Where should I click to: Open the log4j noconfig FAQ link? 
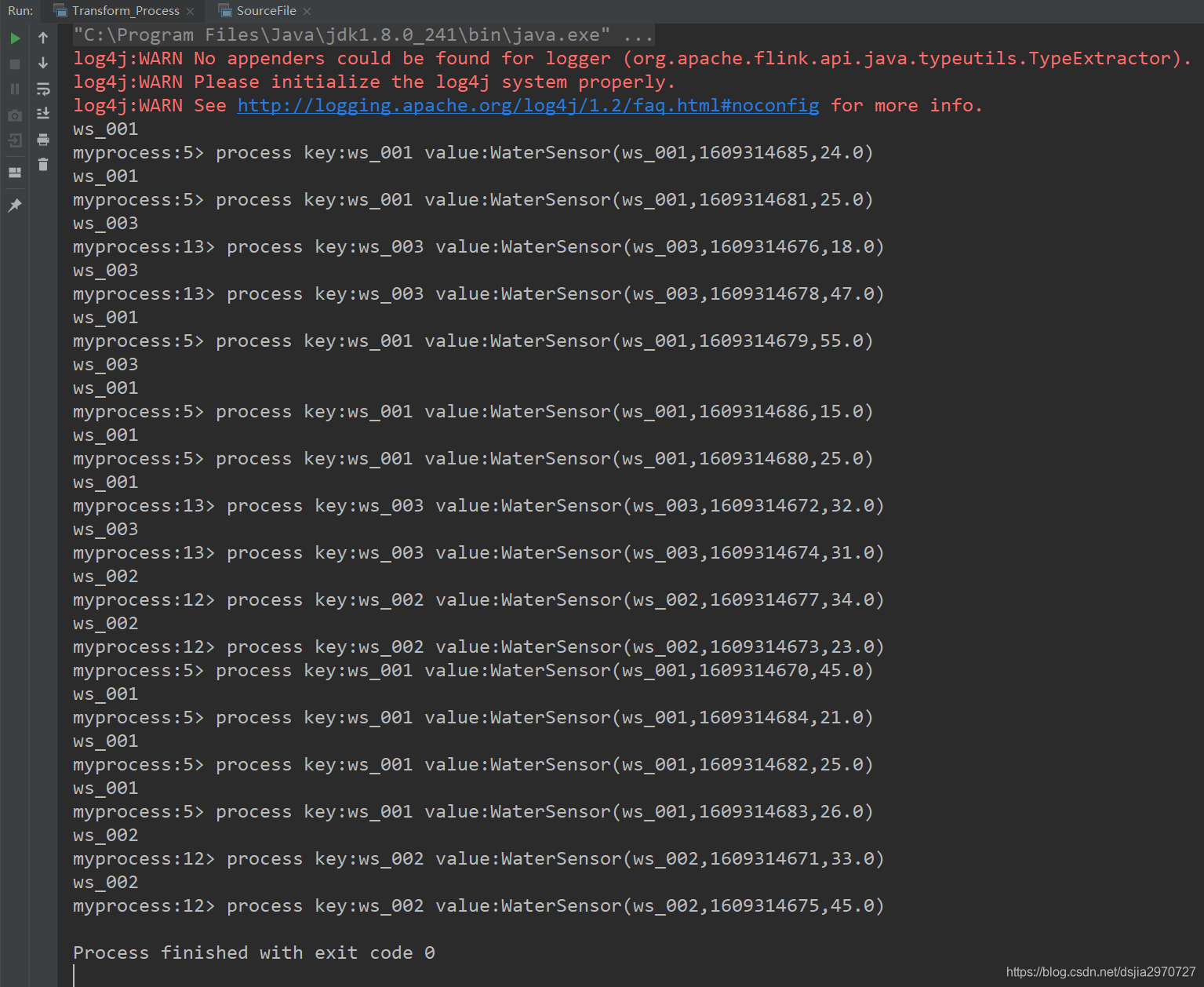click(528, 105)
